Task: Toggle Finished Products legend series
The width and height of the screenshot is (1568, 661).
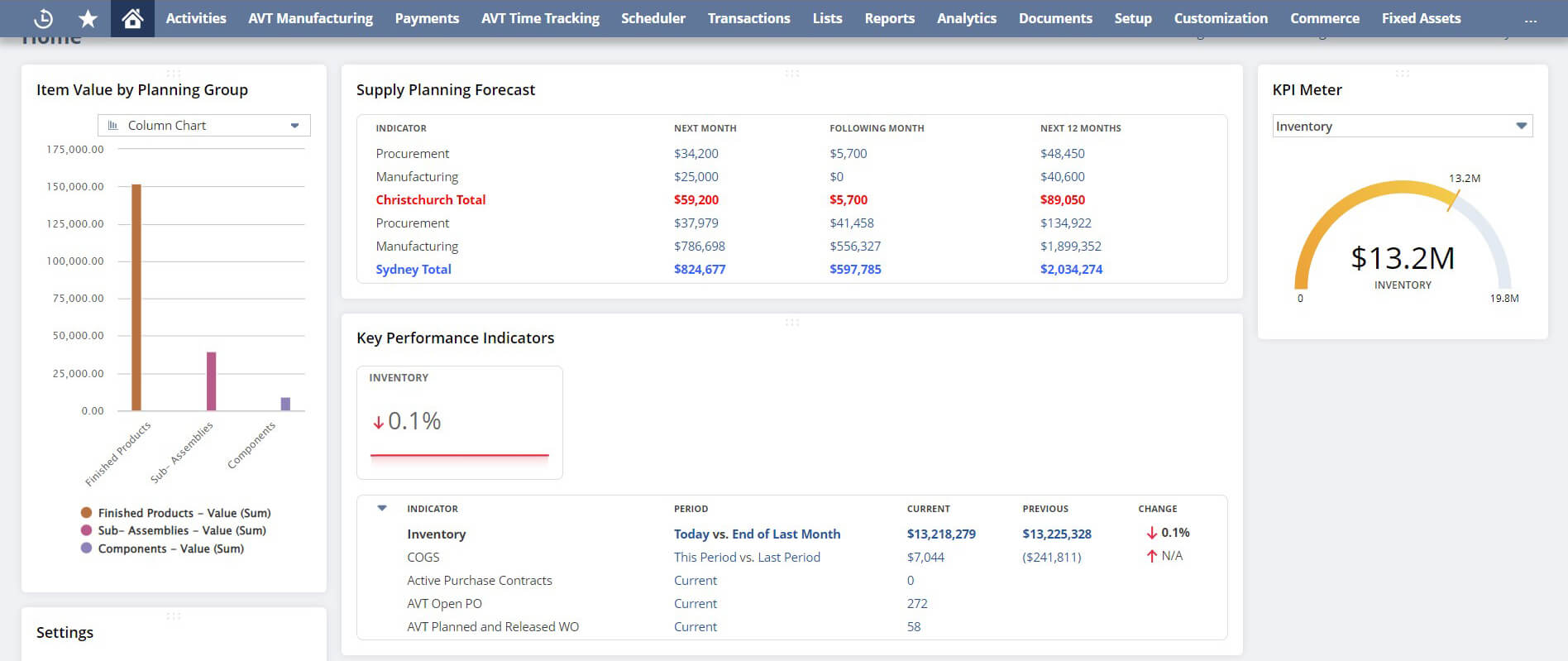Action: pos(86,513)
